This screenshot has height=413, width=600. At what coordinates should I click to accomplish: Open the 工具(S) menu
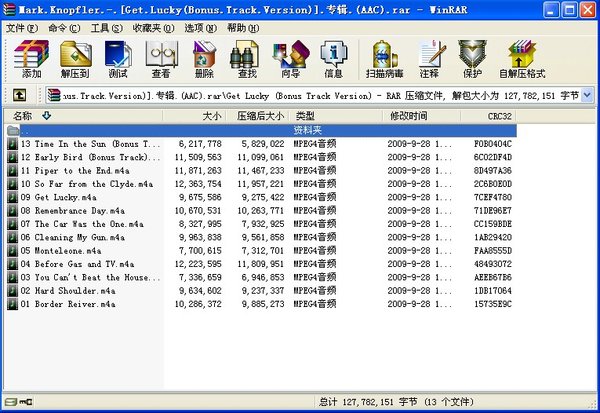point(106,28)
